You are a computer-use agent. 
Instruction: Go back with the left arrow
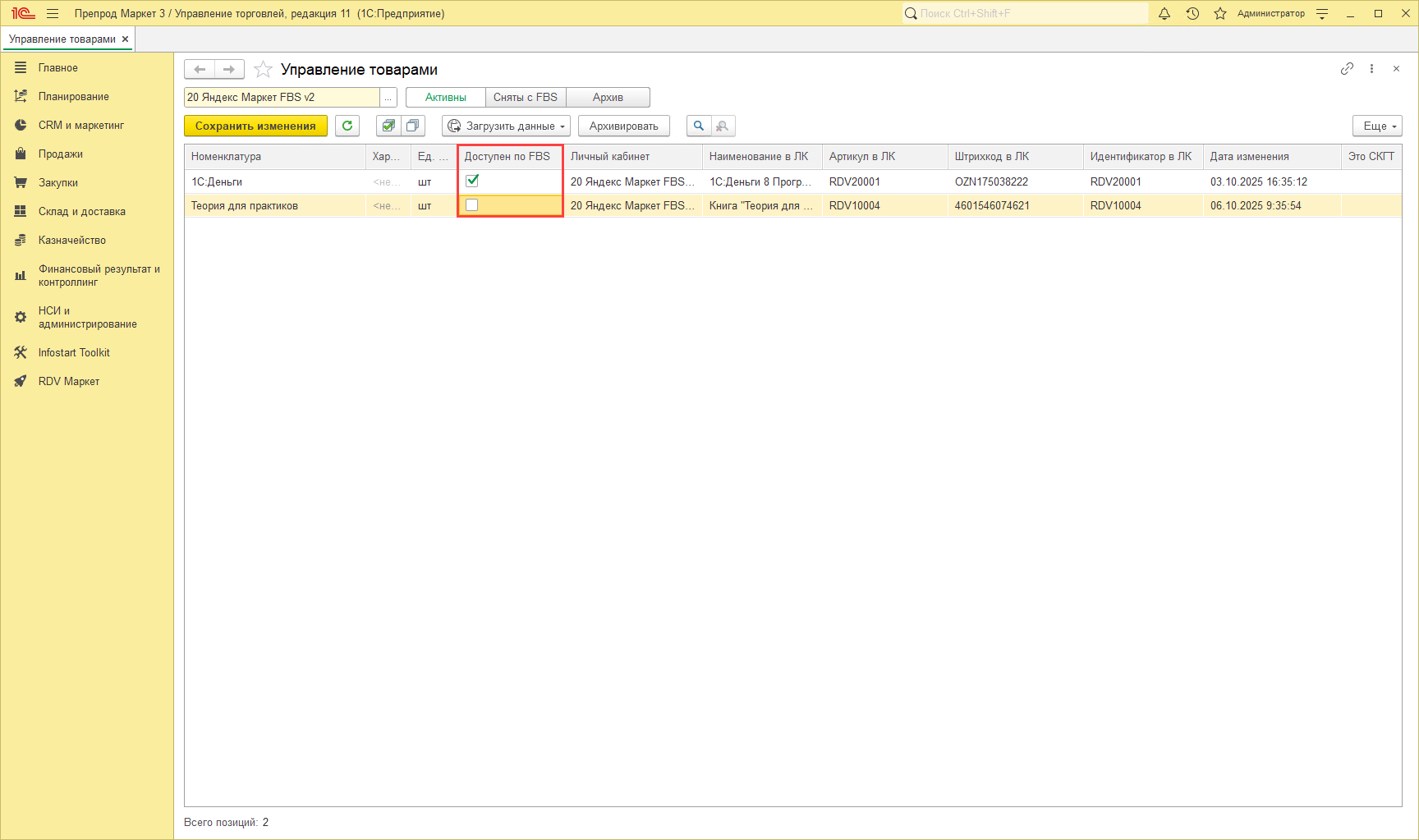coord(200,70)
